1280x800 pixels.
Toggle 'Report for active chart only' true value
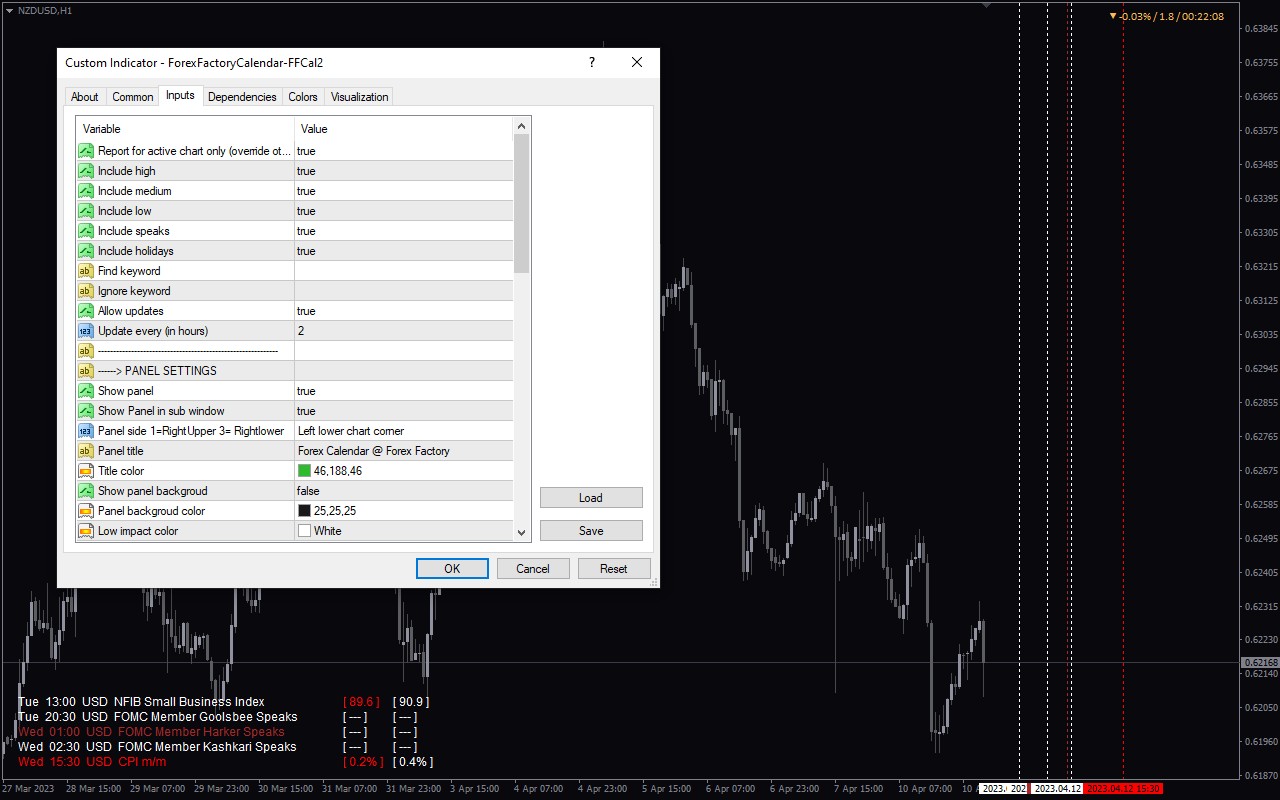[x=404, y=151]
